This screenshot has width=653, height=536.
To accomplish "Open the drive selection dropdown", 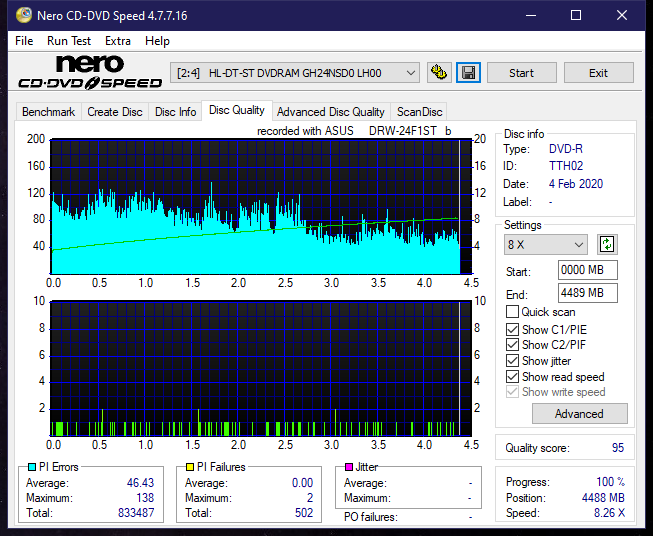I will coord(294,73).
